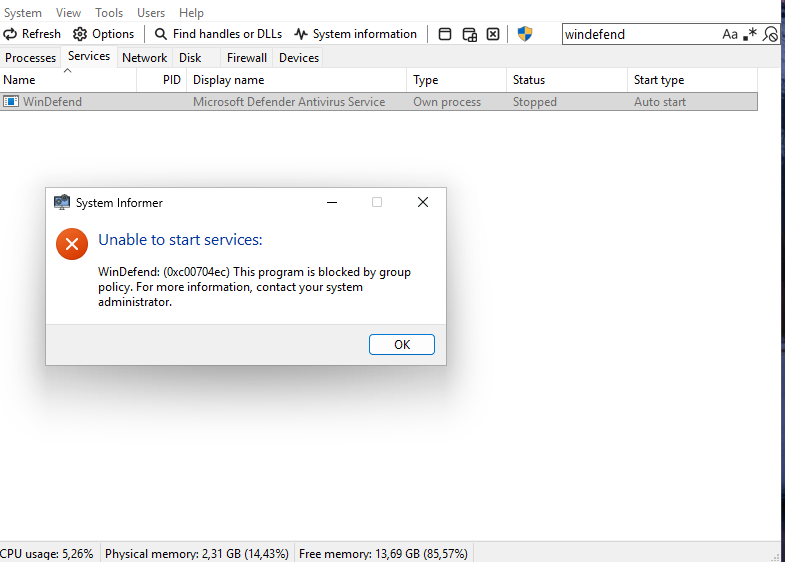Open the Users menu

click(x=151, y=13)
